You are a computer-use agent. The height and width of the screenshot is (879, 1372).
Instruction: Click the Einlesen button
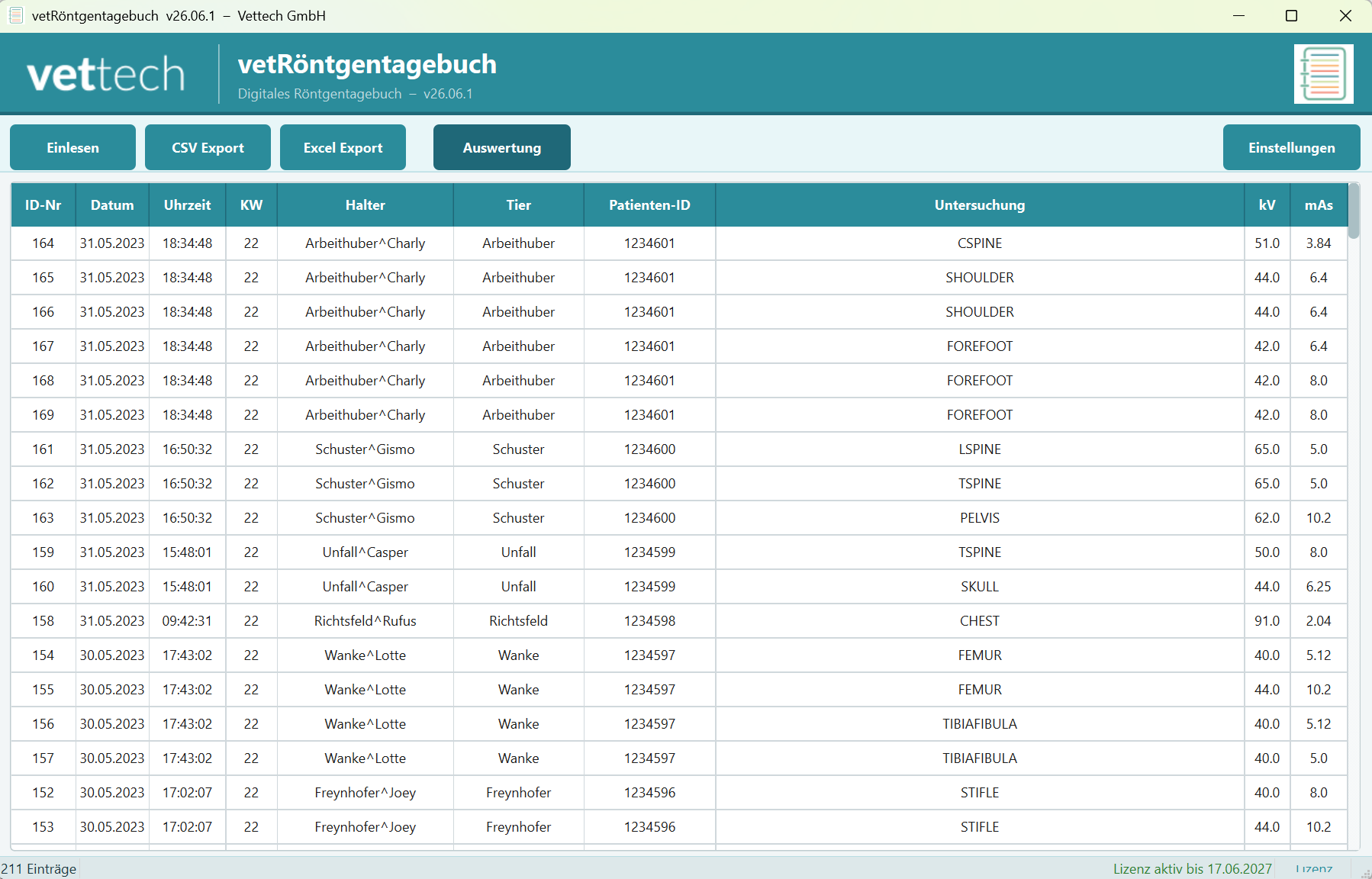[x=72, y=147]
